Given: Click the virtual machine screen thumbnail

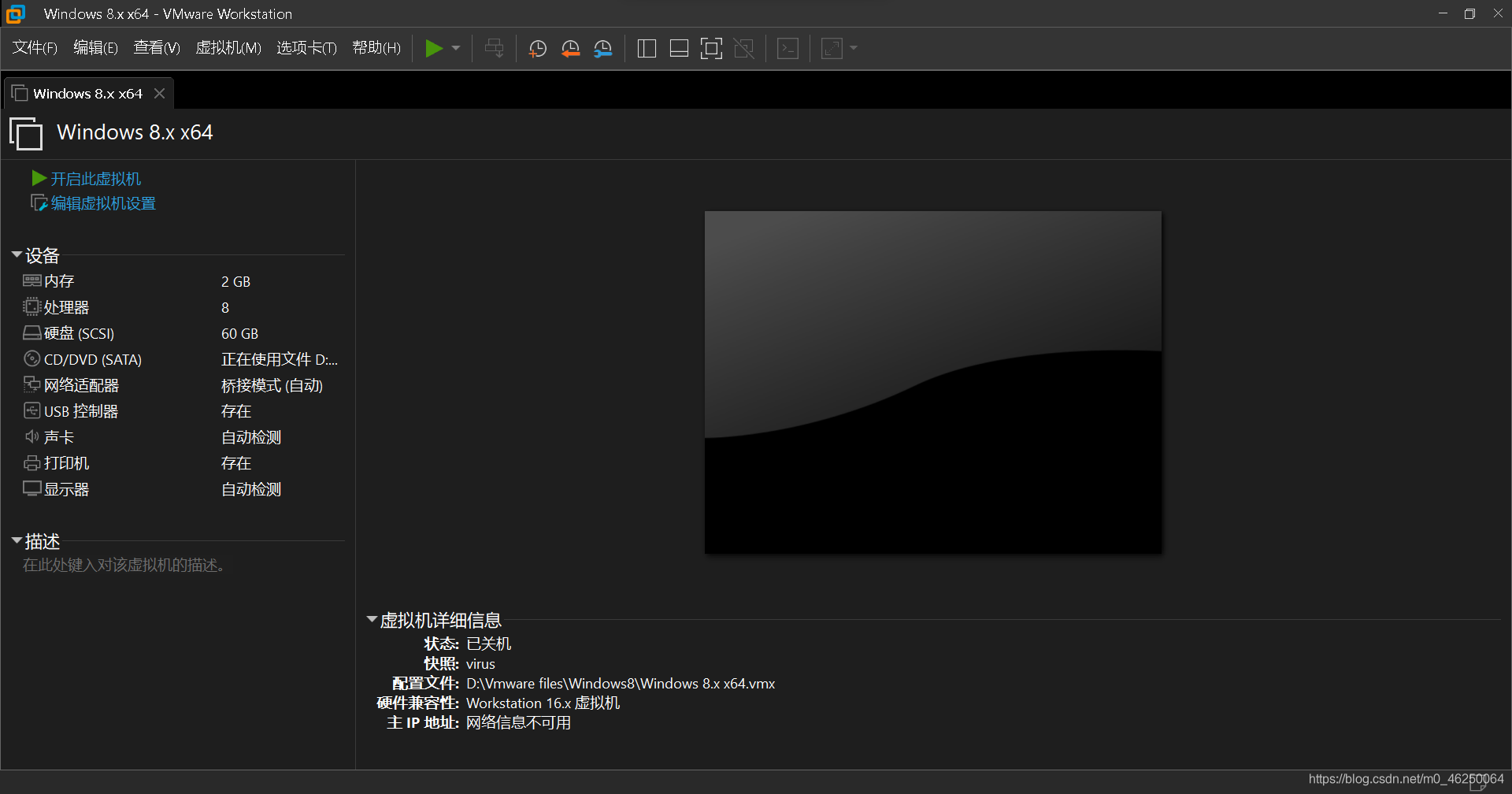Looking at the screenshot, I should coord(932,382).
